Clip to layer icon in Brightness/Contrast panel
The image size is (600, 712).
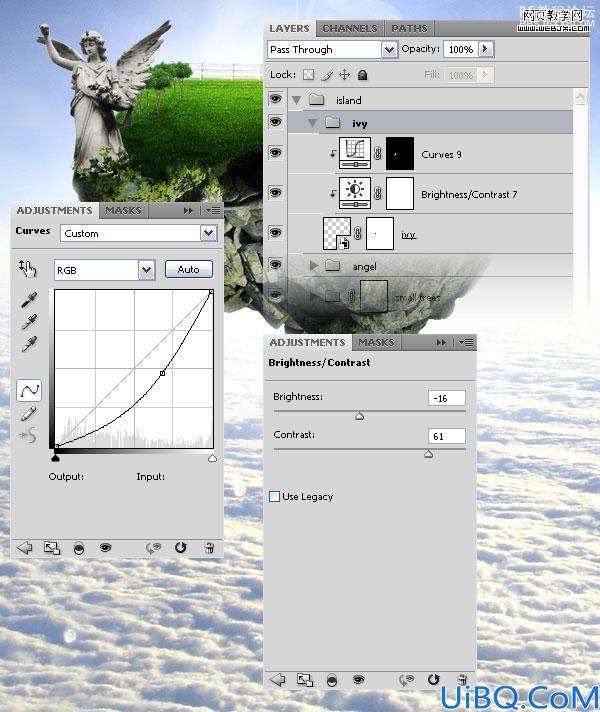(332, 681)
